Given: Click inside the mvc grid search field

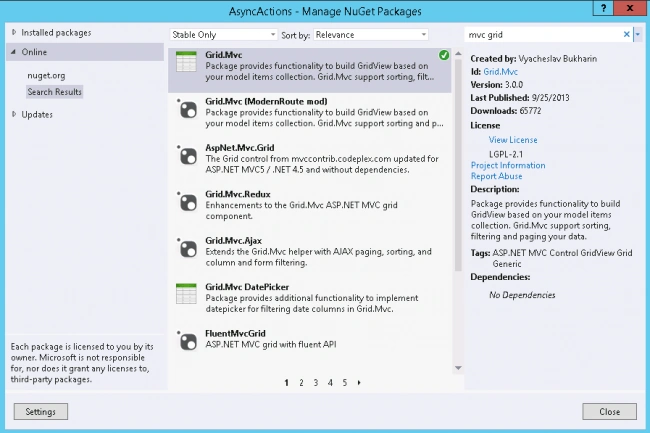Looking at the screenshot, I should 544,35.
